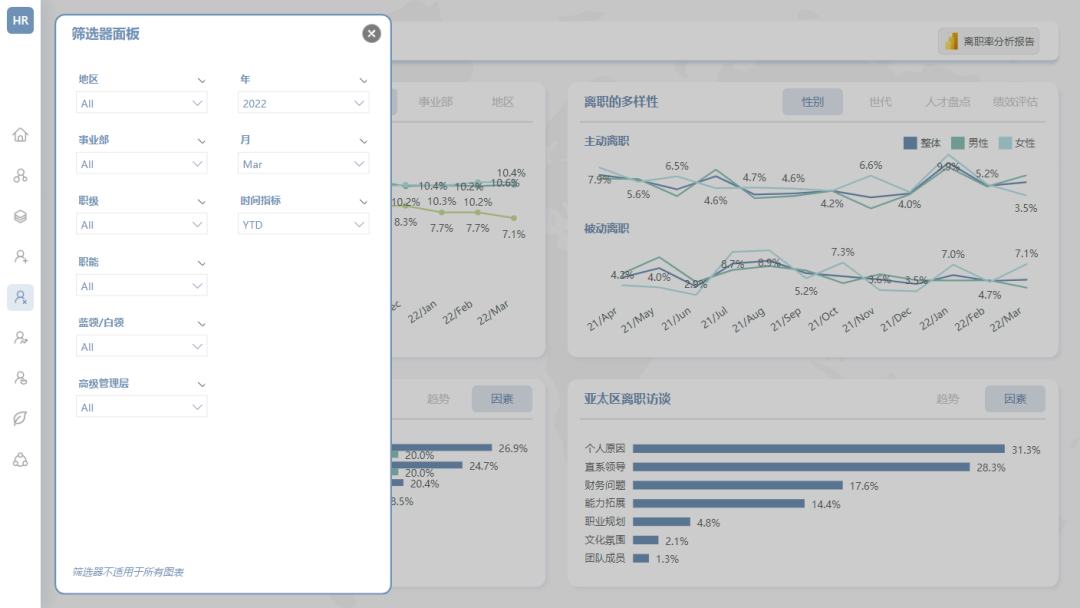The image size is (1080, 608).
Task: Toggle 亚太区离职访谈 to 因素 view
Action: [1014, 399]
